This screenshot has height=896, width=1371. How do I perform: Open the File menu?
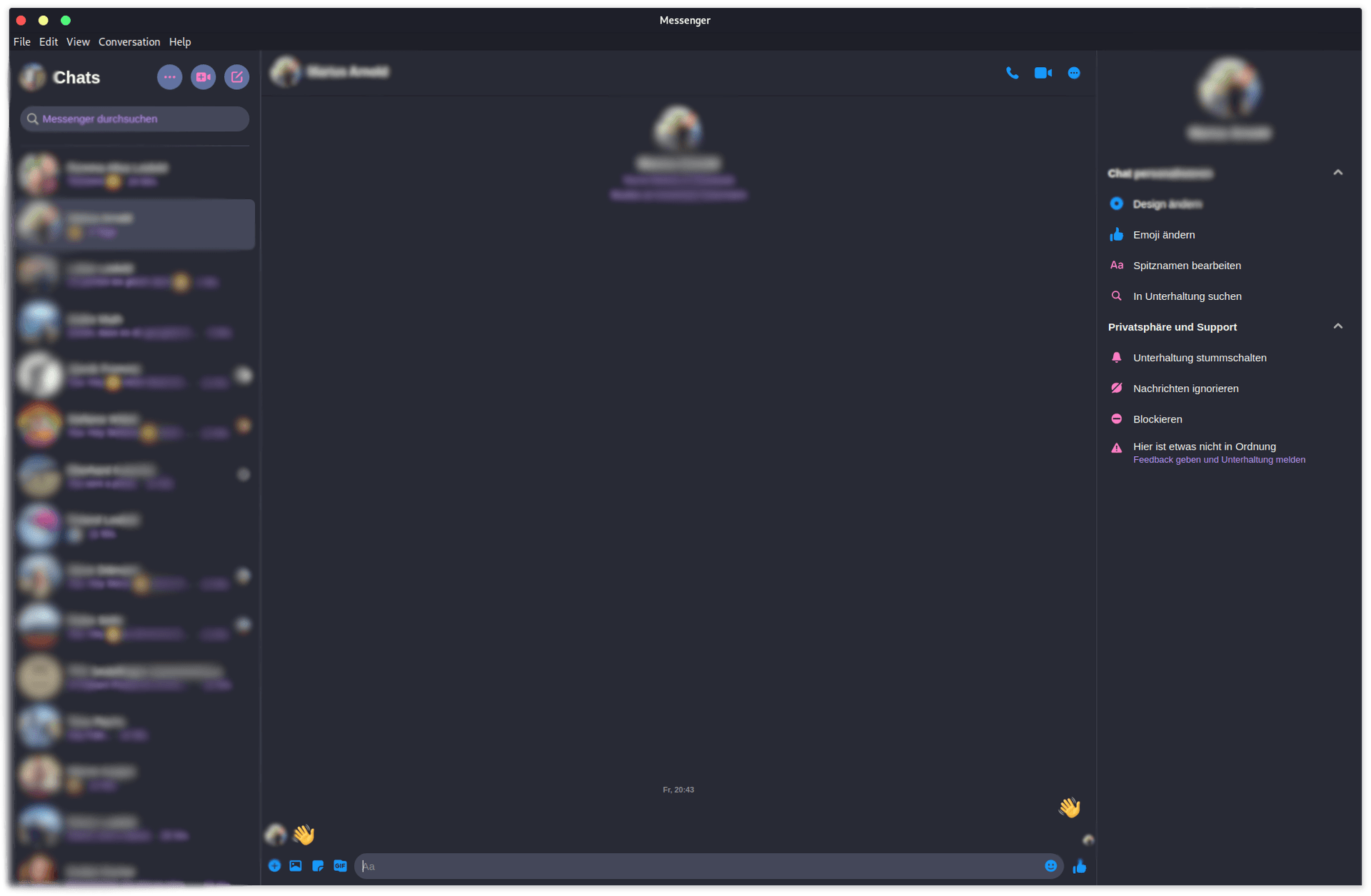pyautogui.click(x=22, y=42)
